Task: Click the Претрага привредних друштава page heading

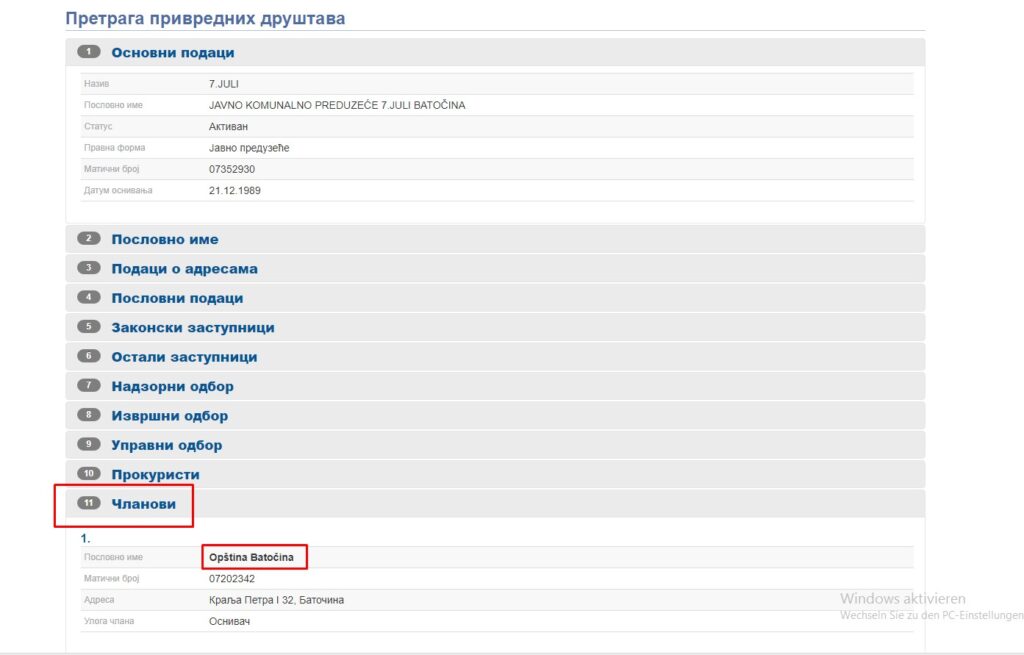Action: point(205,18)
